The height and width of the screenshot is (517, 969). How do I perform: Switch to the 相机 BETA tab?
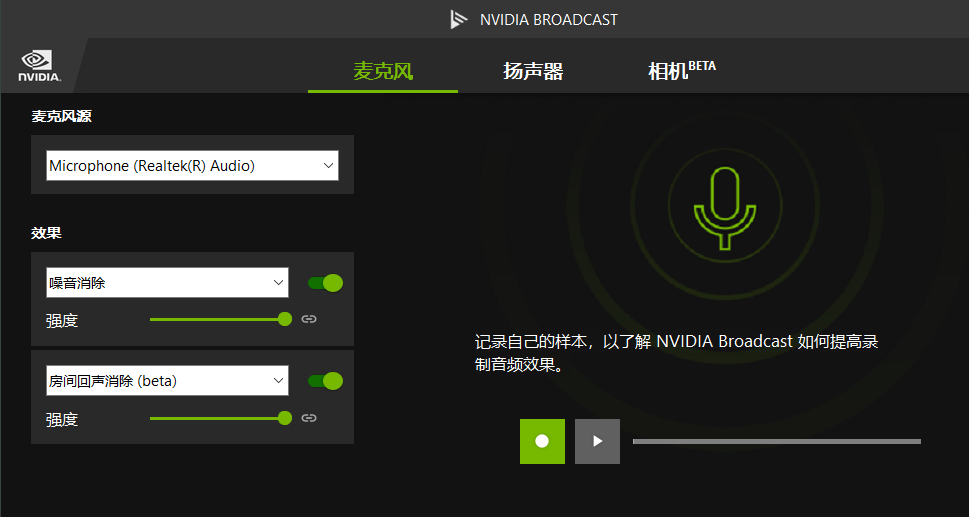(682, 70)
